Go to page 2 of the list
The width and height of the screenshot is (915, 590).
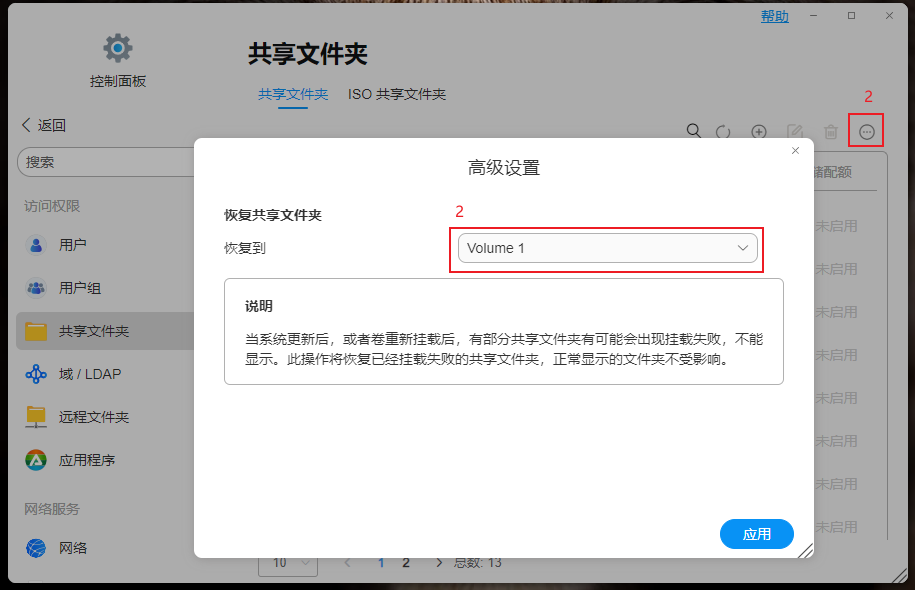[x=406, y=563]
